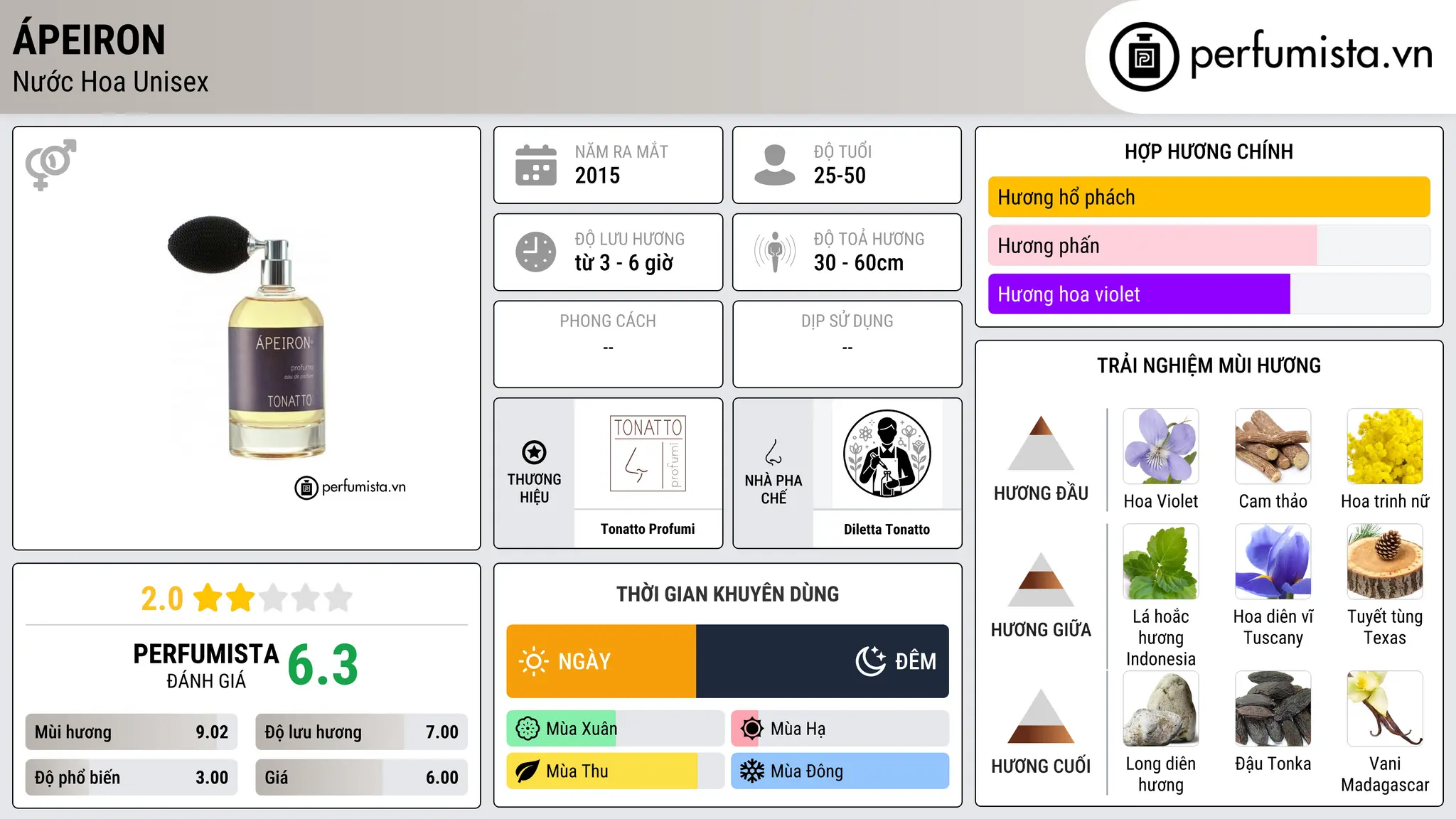
Task: Click the Hương giữa pyramid icon
Action: tap(1041, 579)
